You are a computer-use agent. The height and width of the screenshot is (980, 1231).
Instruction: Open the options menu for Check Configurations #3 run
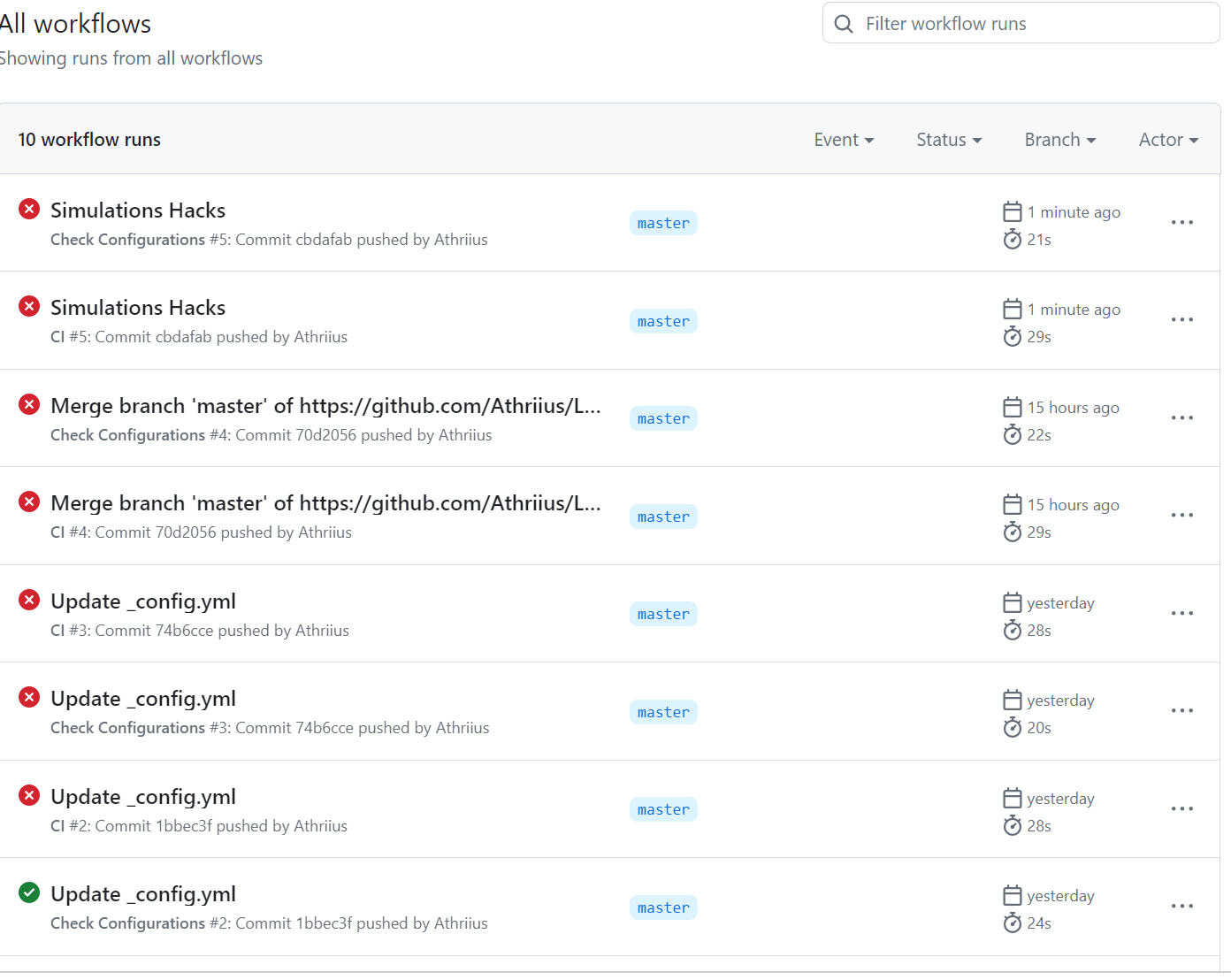pos(1182,710)
